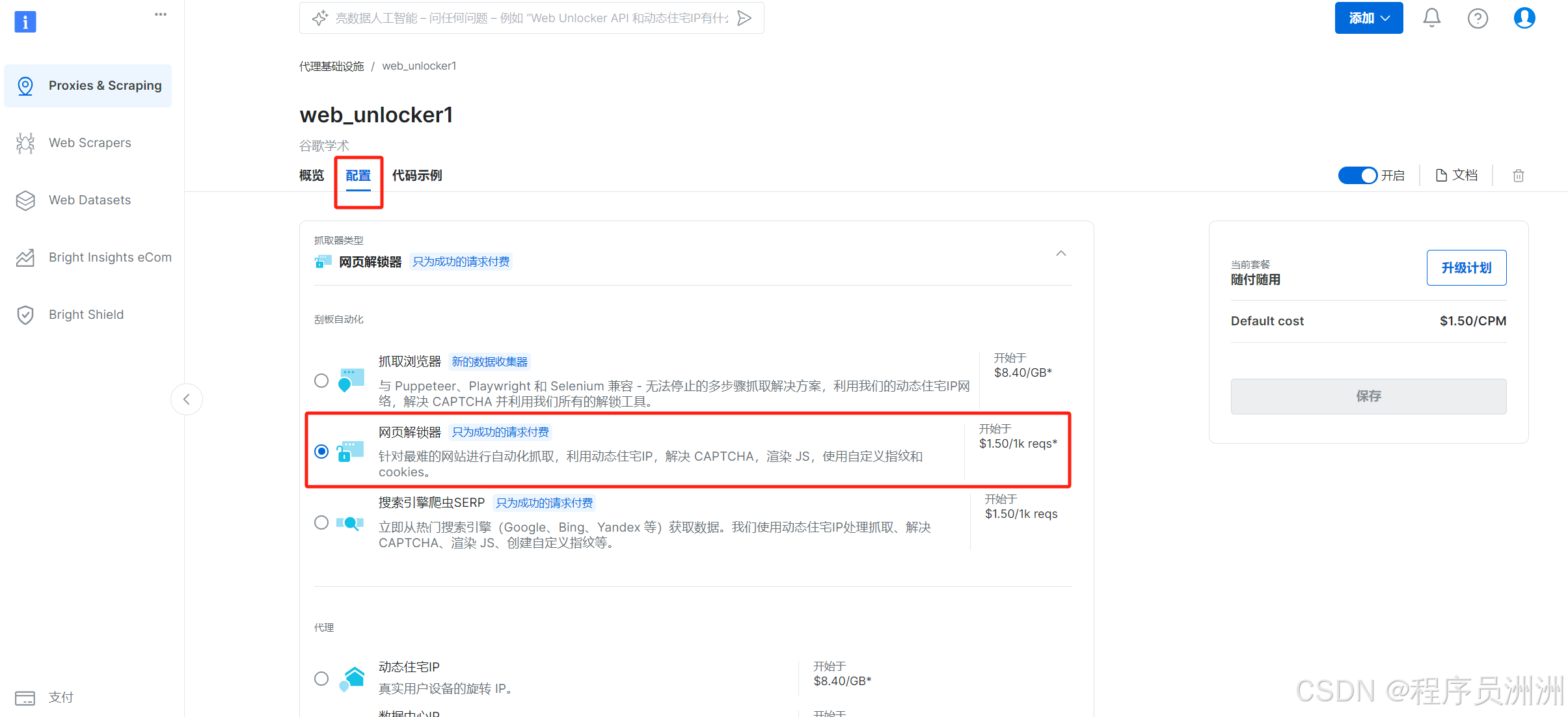1568x717 pixels.
Task: Select the 搜索引擎爬虫SERP radio option
Action: (x=321, y=522)
